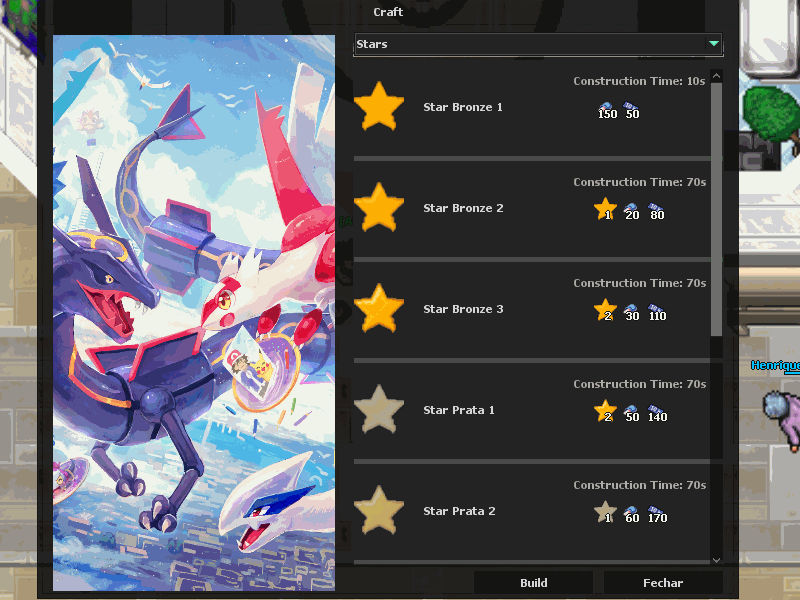Screen dimensions: 800x600
Task: Click the 150 material cost icon for Star Bronze 1
Action: 607,110
